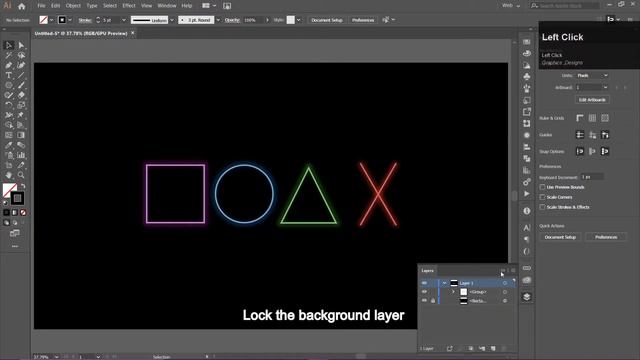The image size is (640, 360).
Task: Open the Object menu
Action: point(73,6)
